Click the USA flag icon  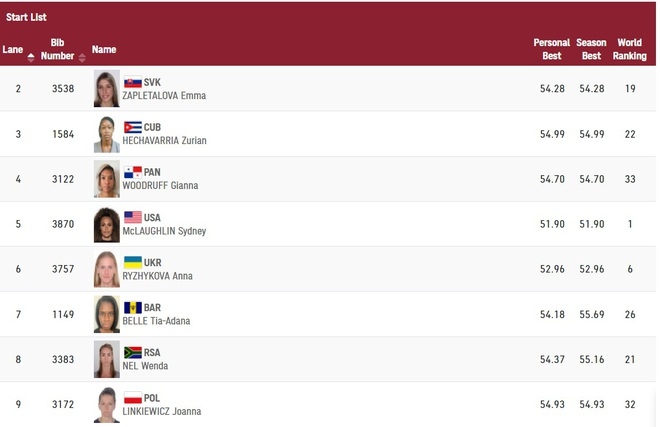pyautogui.click(x=133, y=217)
